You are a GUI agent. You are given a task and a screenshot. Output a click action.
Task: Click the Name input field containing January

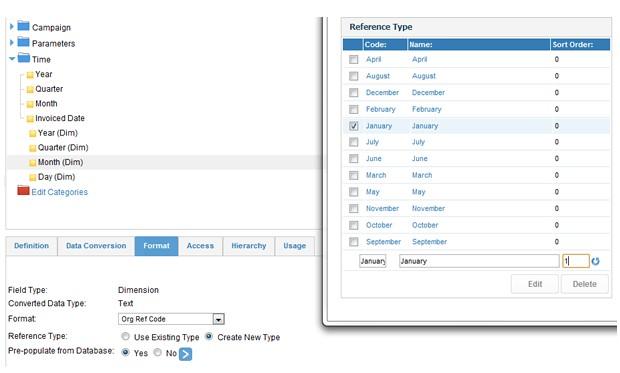[x=479, y=261]
